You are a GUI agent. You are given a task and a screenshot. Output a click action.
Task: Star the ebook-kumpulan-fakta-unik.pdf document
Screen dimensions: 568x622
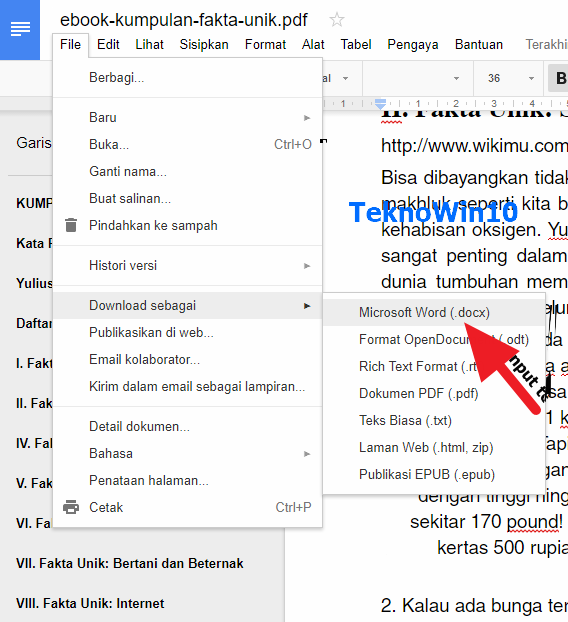coord(337,19)
